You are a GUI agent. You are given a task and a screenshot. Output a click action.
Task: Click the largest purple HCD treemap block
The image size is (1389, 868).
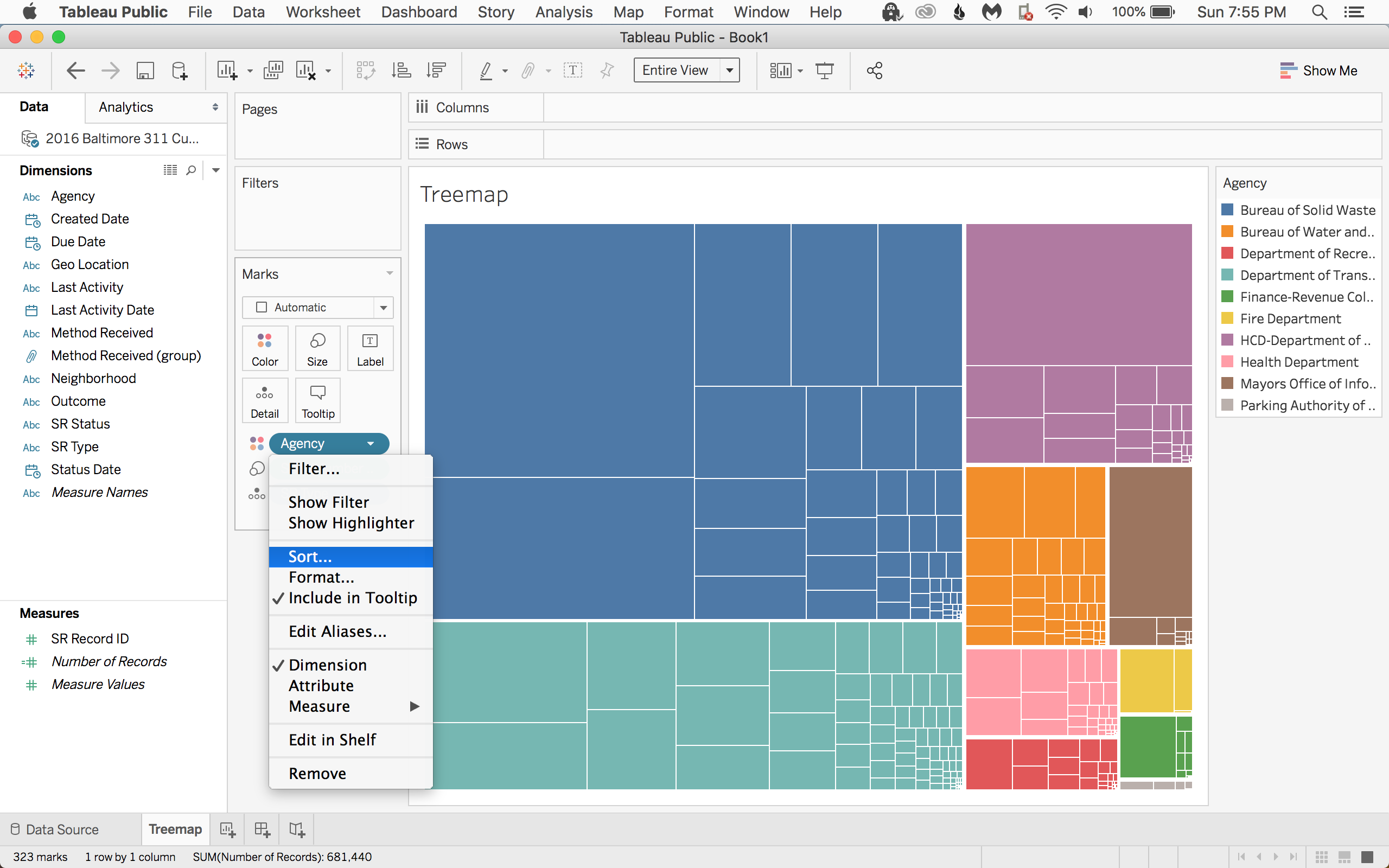[x=1079, y=295]
